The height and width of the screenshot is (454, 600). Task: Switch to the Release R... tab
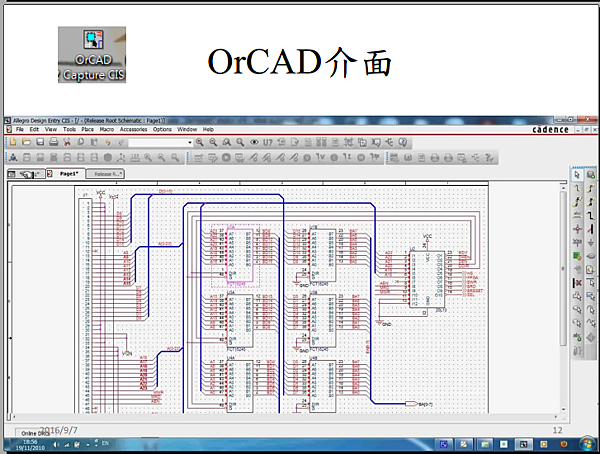click(x=105, y=174)
